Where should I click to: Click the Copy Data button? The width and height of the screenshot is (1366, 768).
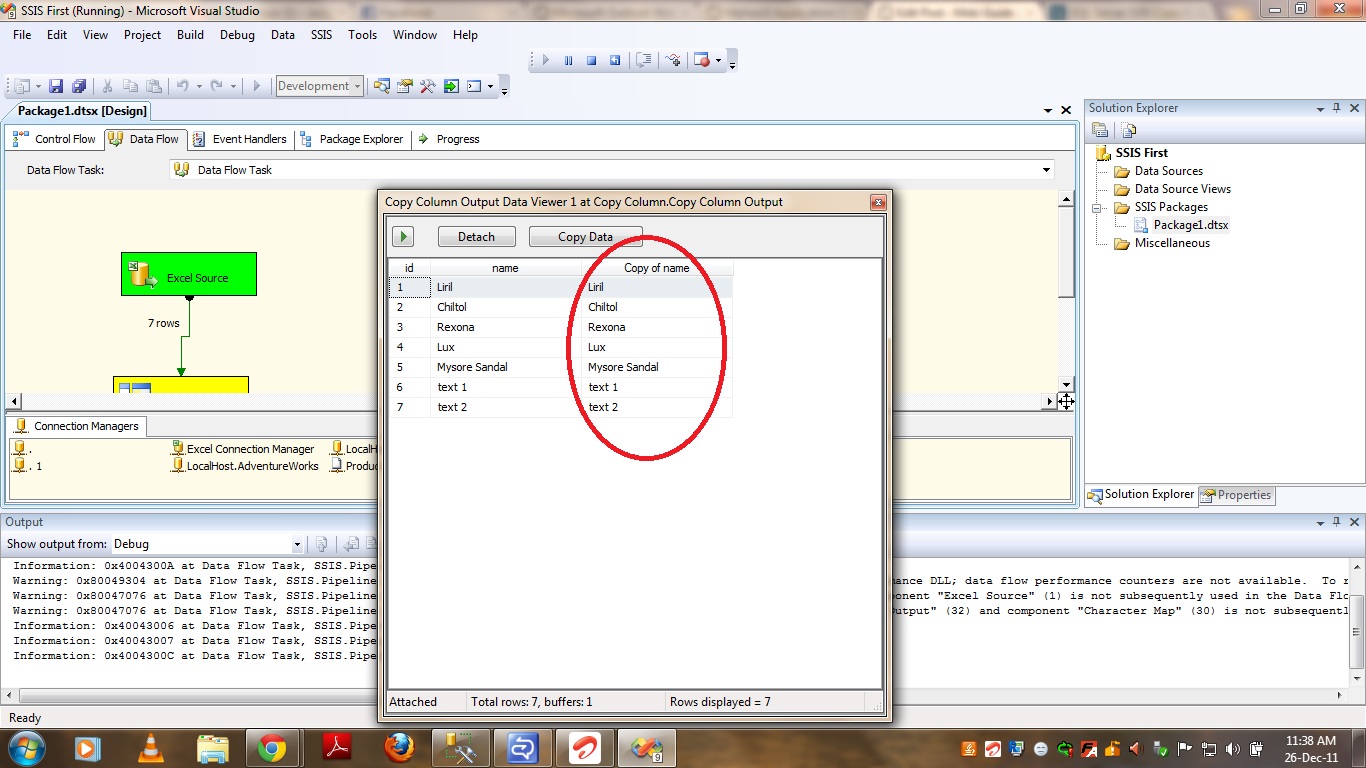point(585,237)
